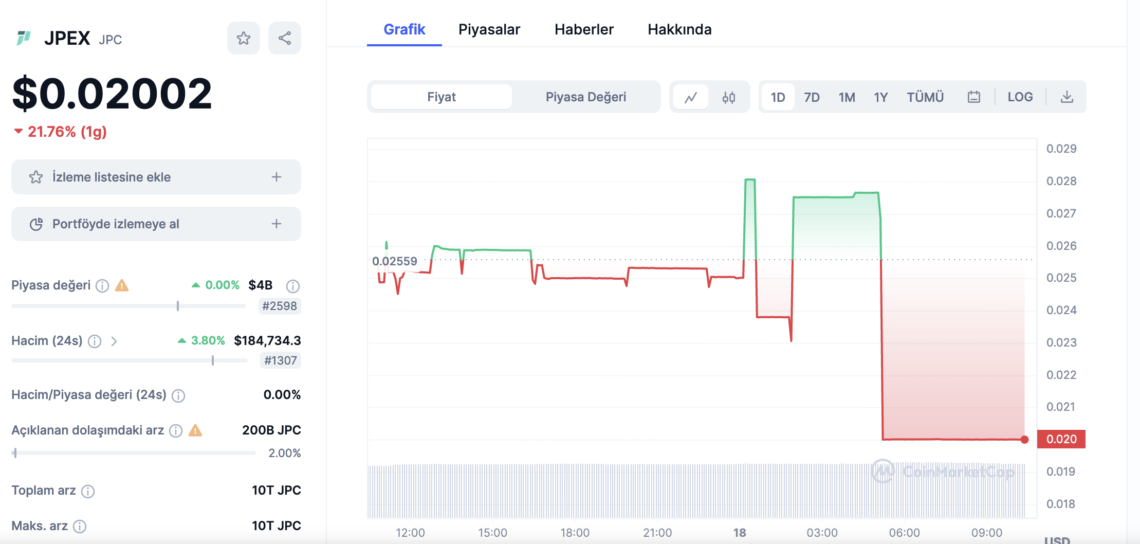1140x544 pixels.
Task: Open the Piyasalar tab
Action: (x=489, y=30)
